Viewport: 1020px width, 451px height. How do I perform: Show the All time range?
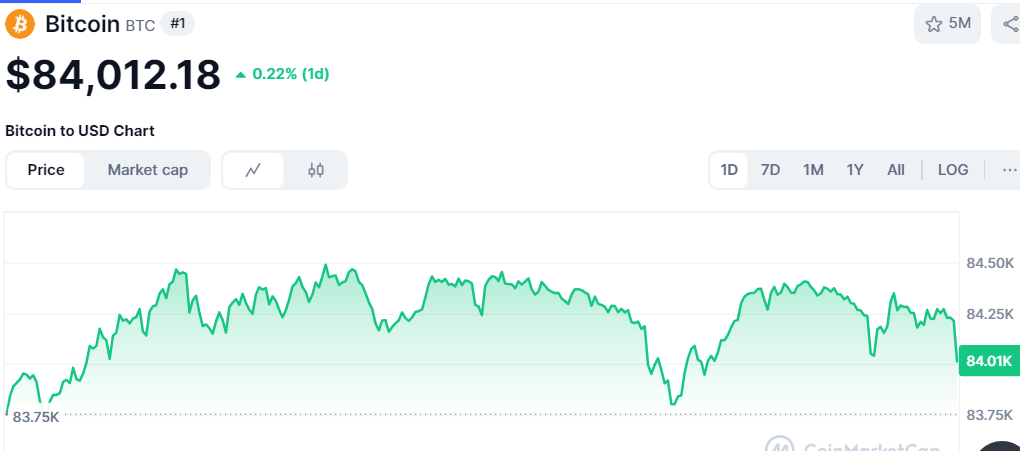pos(896,170)
